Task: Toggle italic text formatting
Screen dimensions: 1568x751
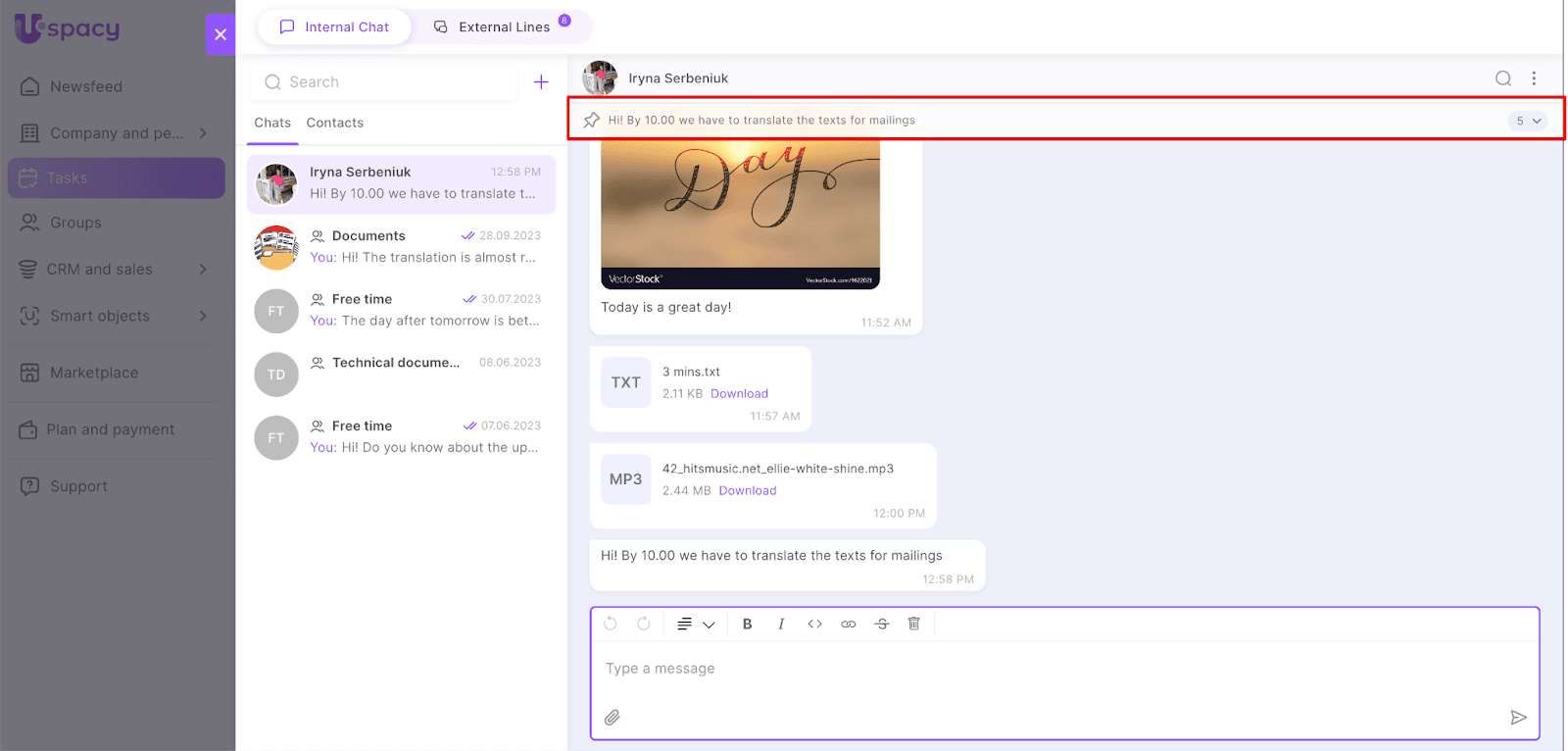Action: coord(781,624)
